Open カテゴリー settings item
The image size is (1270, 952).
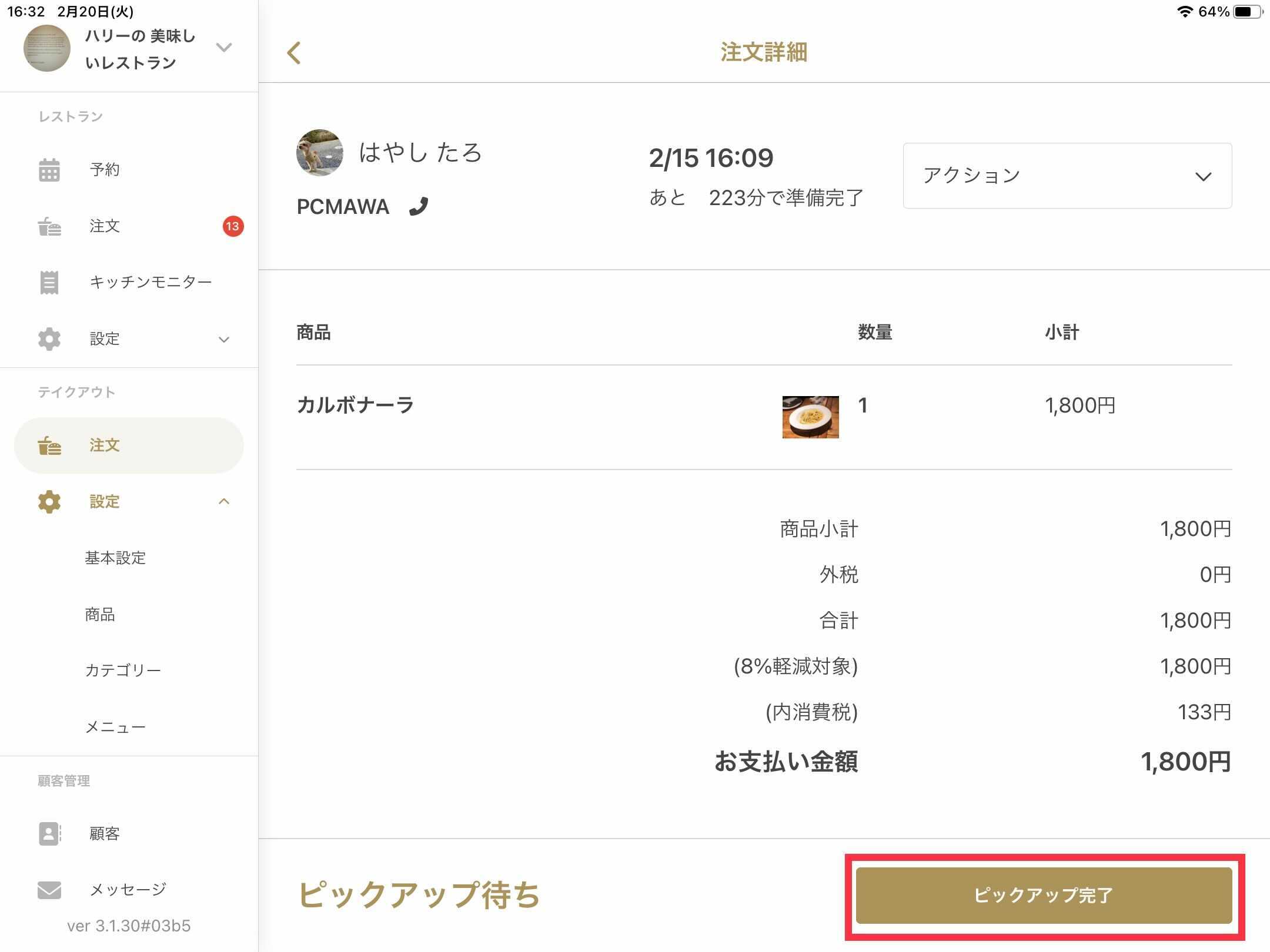coord(123,671)
